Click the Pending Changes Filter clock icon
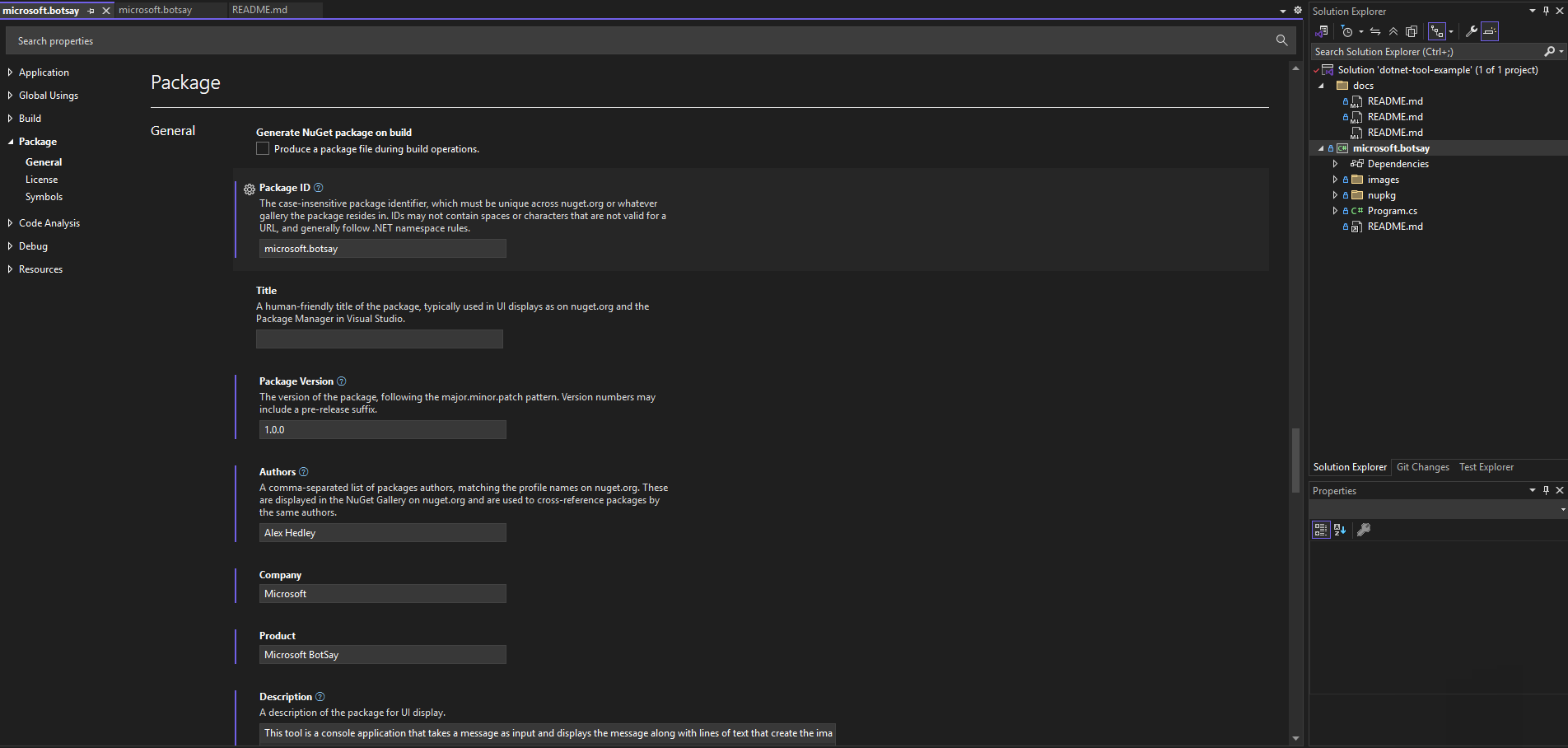Screen dimensions: 1568x748 [1347, 31]
